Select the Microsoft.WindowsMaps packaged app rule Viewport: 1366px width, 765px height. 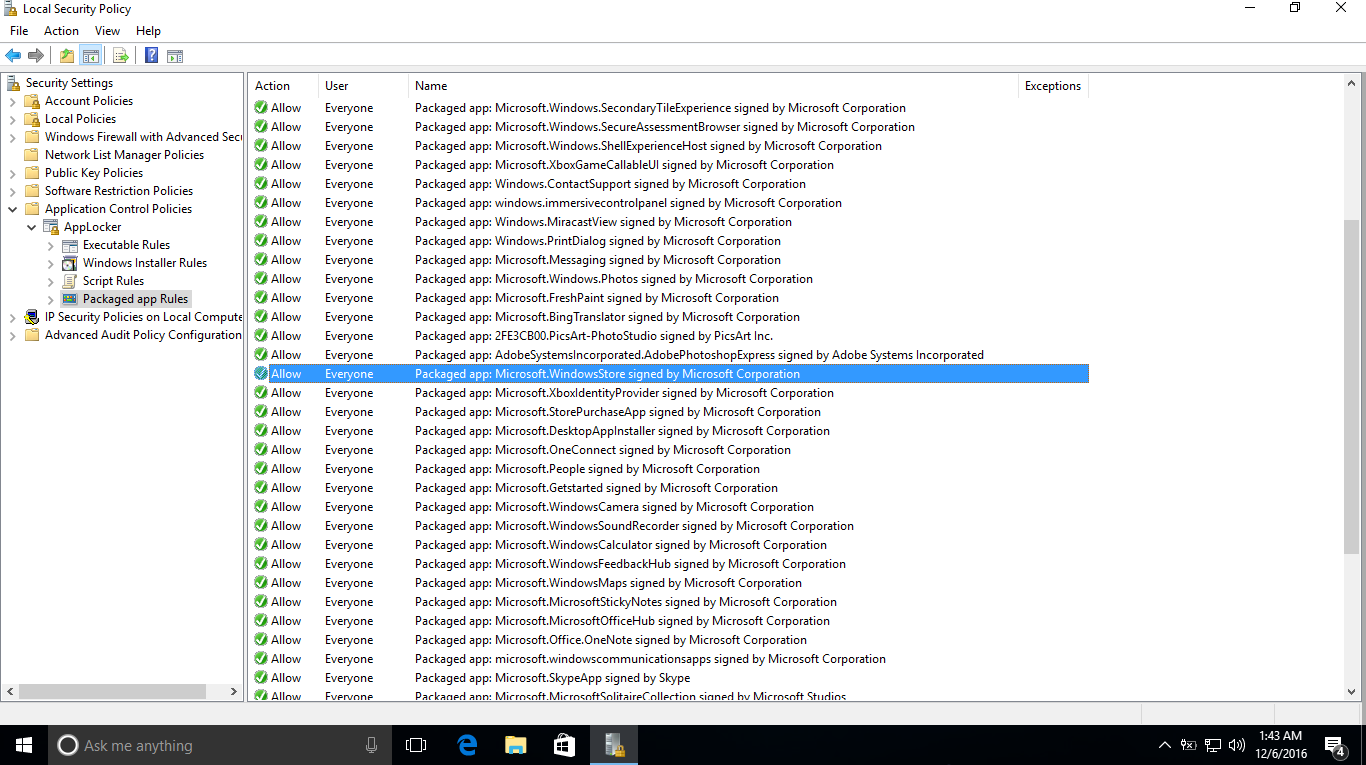click(668, 583)
